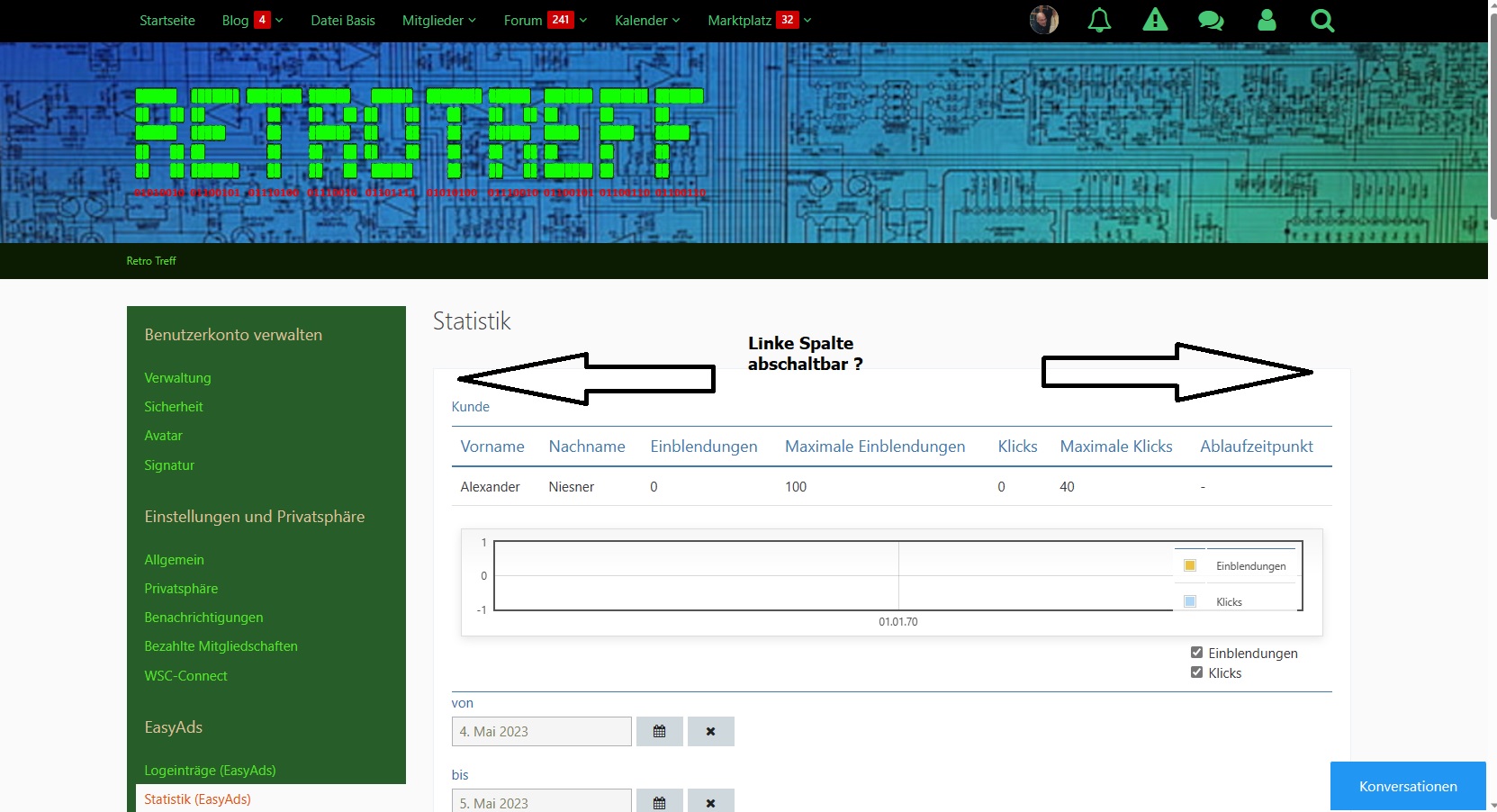Open search with the magnifier icon
Image resolution: width=1497 pixels, height=812 pixels.
coord(1322,20)
